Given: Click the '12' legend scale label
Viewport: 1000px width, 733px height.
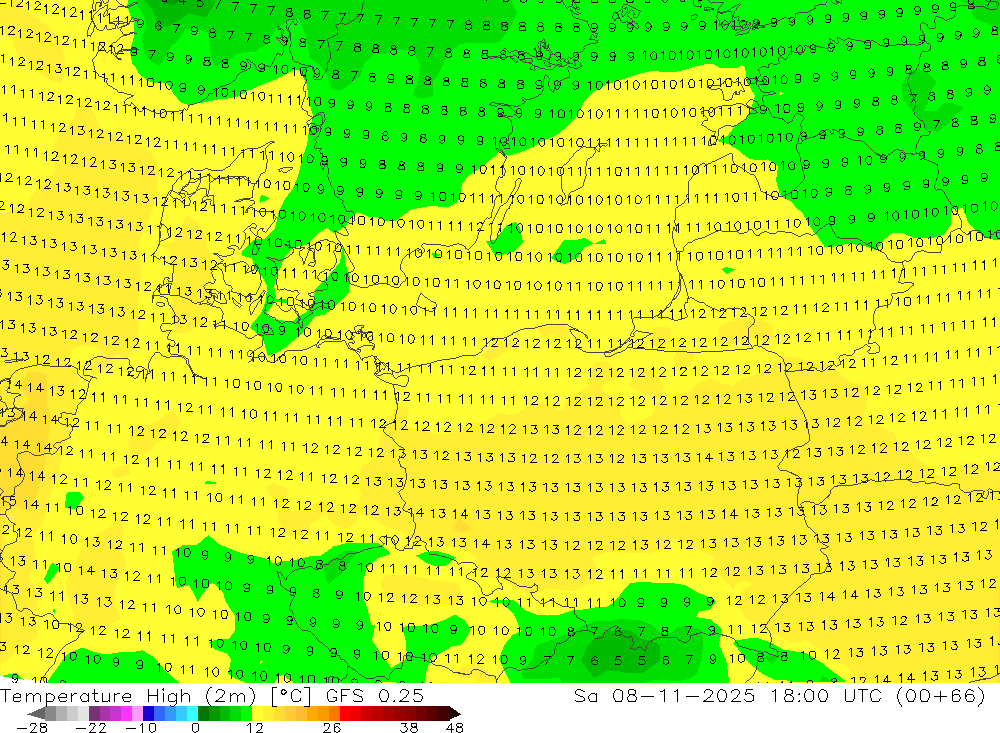Looking at the screenshot, I should pos(254,728).
